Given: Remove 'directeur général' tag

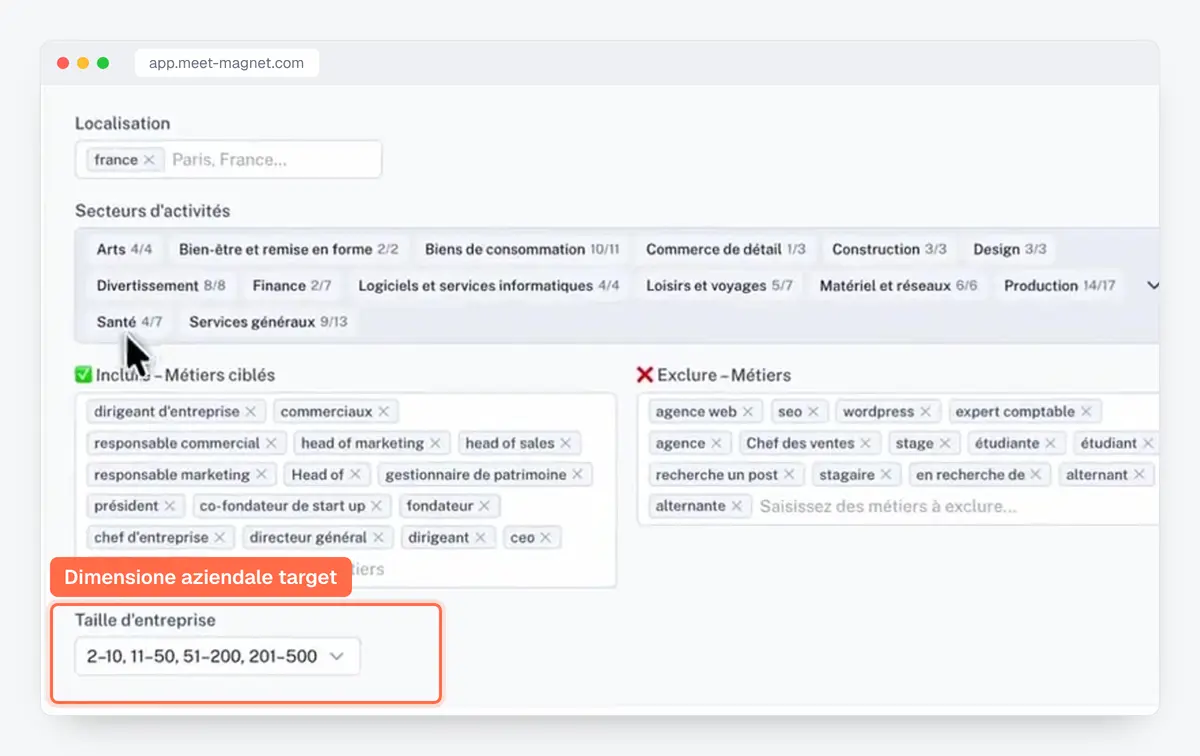Looking at the screenshot, I should click(378, 537).
